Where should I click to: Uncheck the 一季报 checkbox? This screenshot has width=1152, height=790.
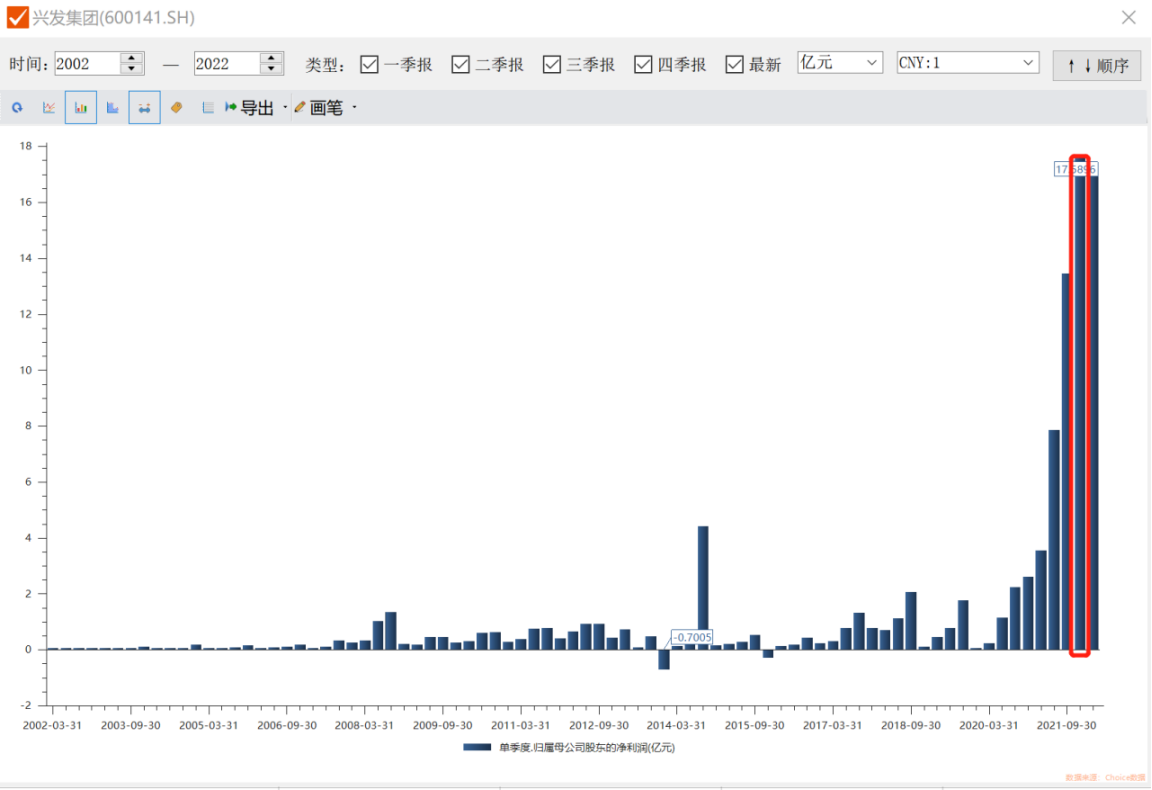(369, 64)
